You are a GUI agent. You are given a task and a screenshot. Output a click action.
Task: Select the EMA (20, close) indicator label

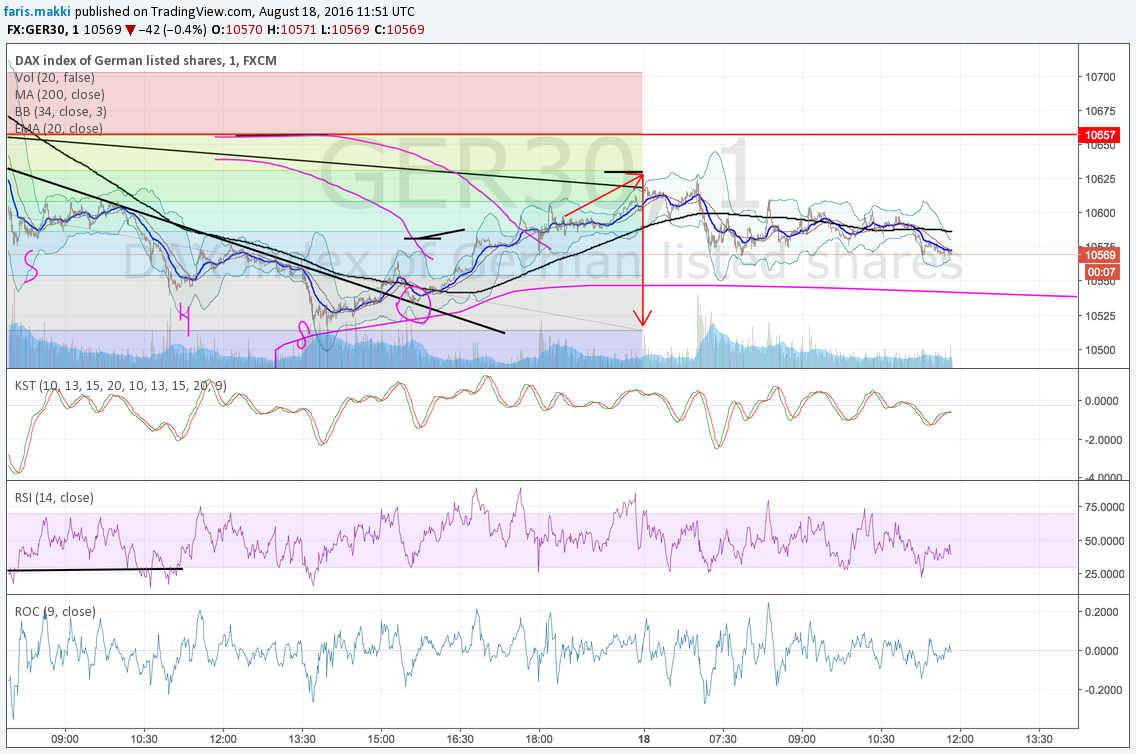pos(59,128)
